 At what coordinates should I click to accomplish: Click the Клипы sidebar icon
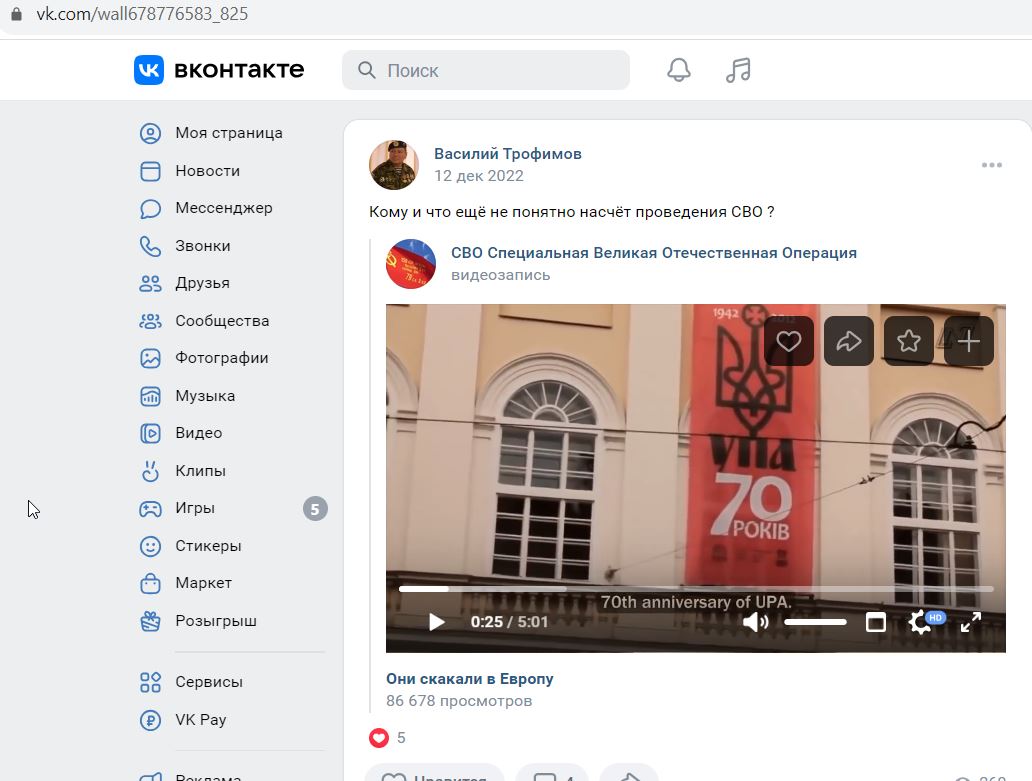point(150,471)
